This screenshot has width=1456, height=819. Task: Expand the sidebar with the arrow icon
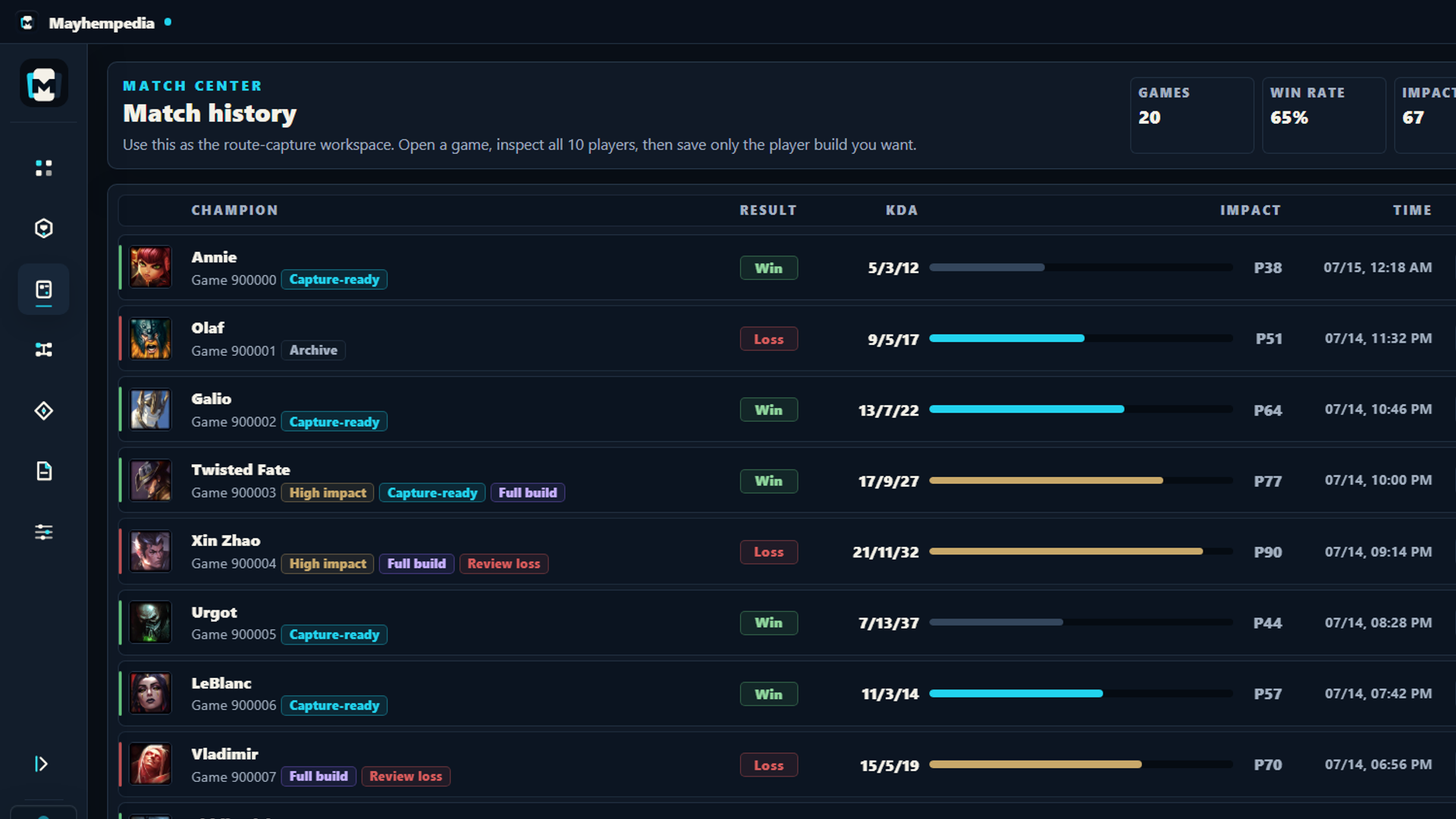pyautogui.click(x=42, y=764)
